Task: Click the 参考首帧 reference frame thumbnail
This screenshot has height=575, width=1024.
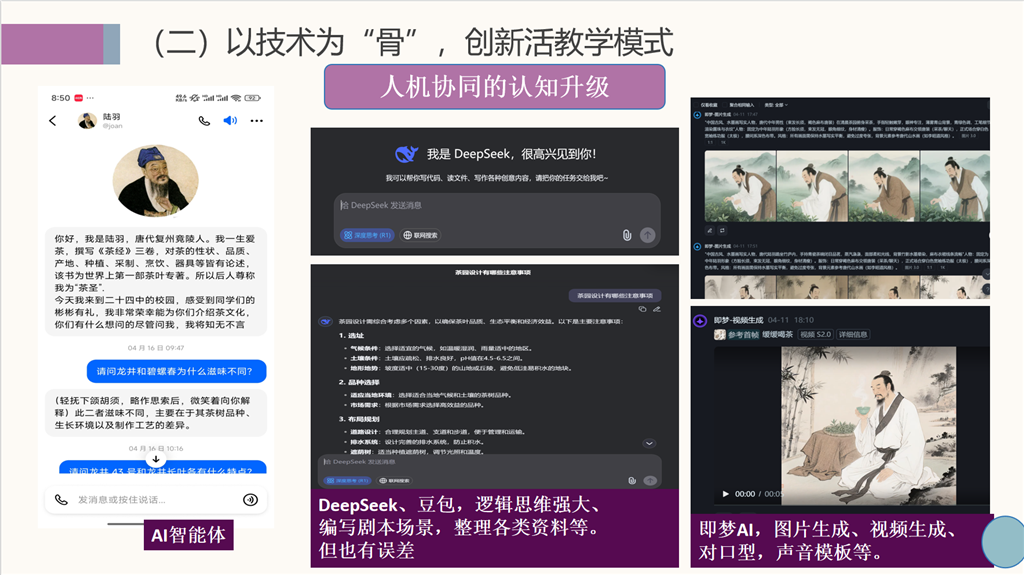Action: [720, 335]
